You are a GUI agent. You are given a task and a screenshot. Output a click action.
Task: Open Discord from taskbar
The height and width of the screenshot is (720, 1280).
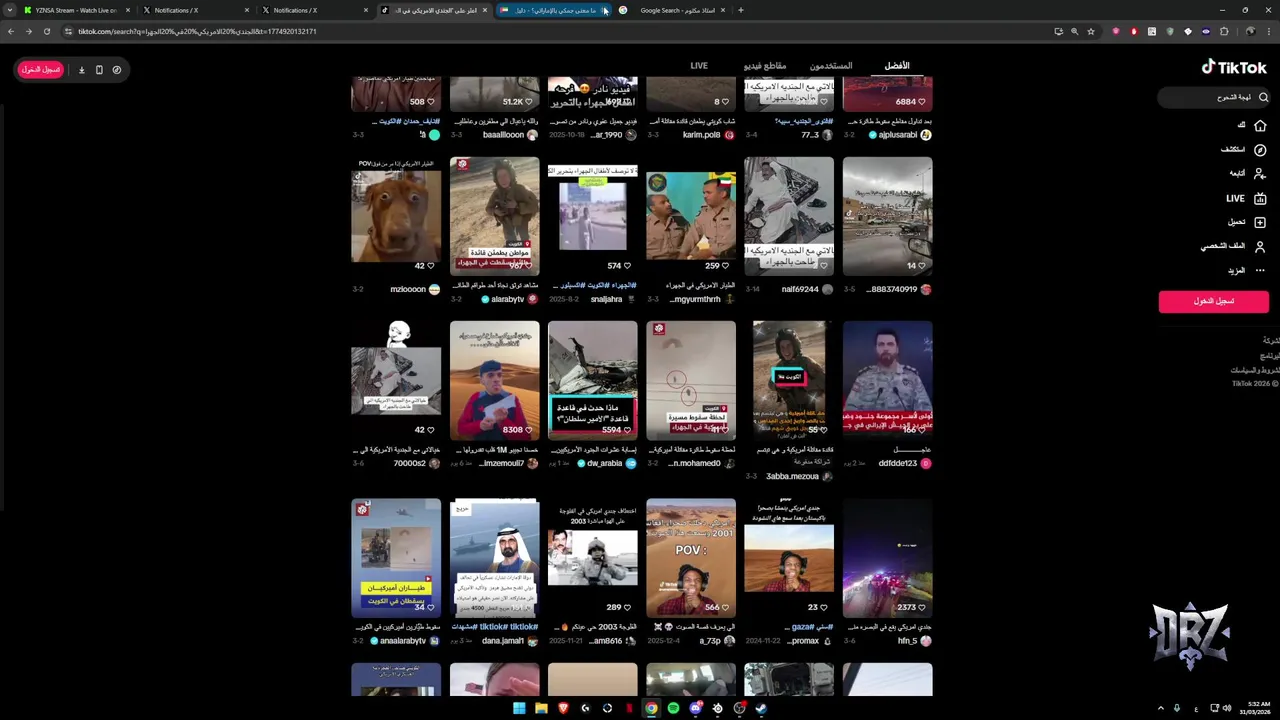pyautogui.click(x=695, y=708)
